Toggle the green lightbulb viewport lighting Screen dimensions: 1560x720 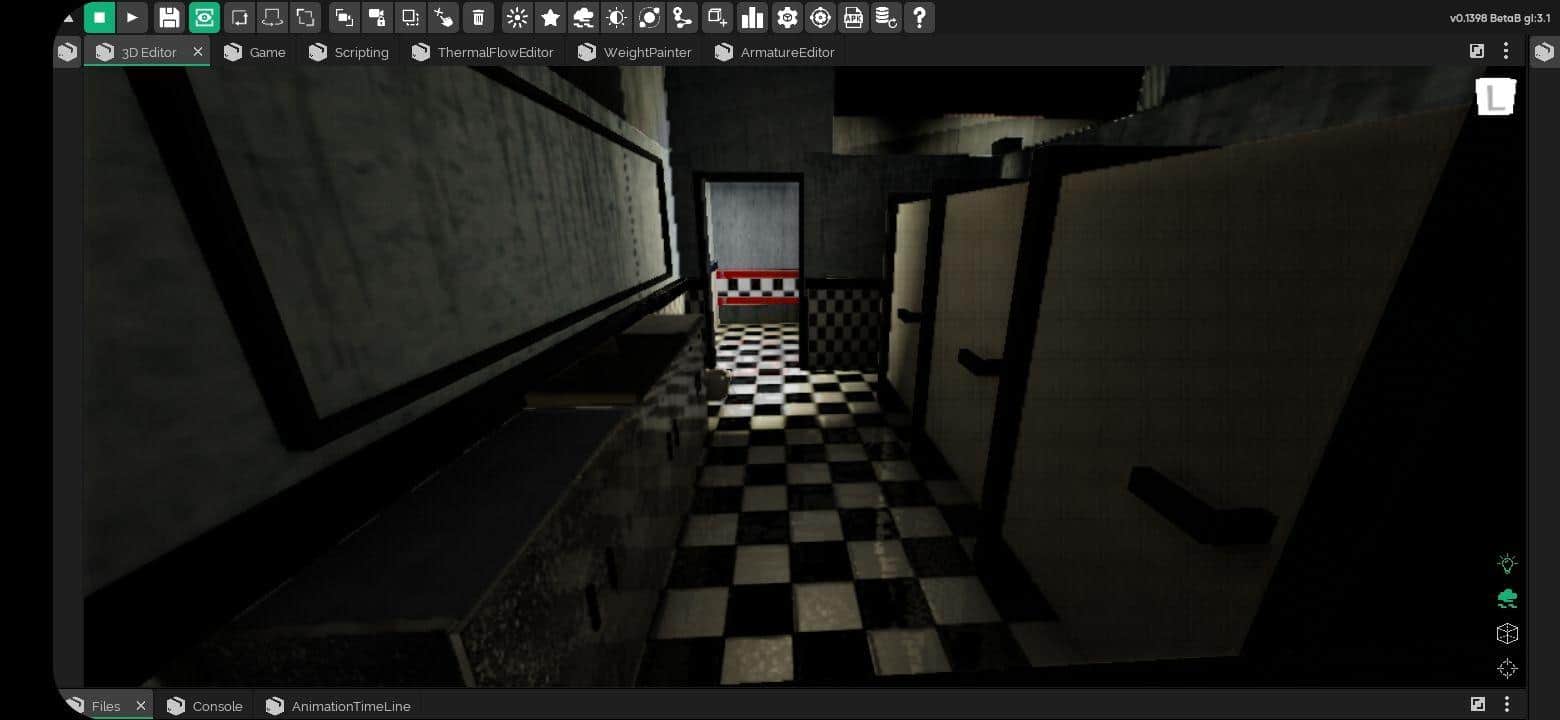pos(1507,564)
